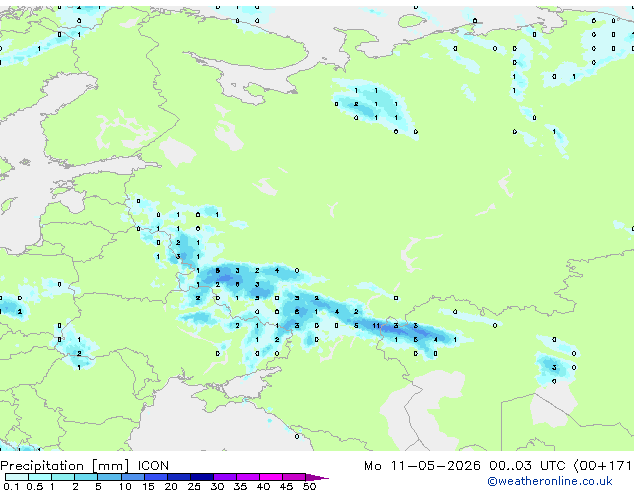Click the '0.1' legend scale label

[12, 486]
